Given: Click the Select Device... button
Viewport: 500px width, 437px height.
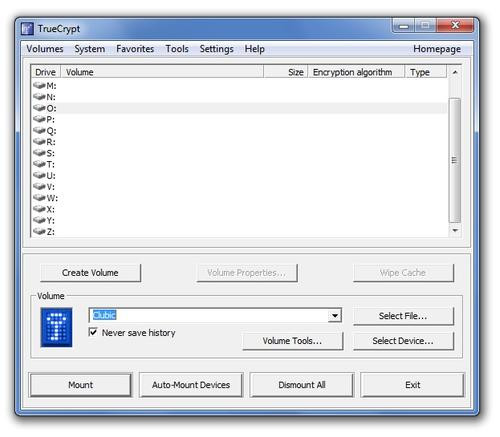Looking at the screenshot, I should (x=403, y=341).
